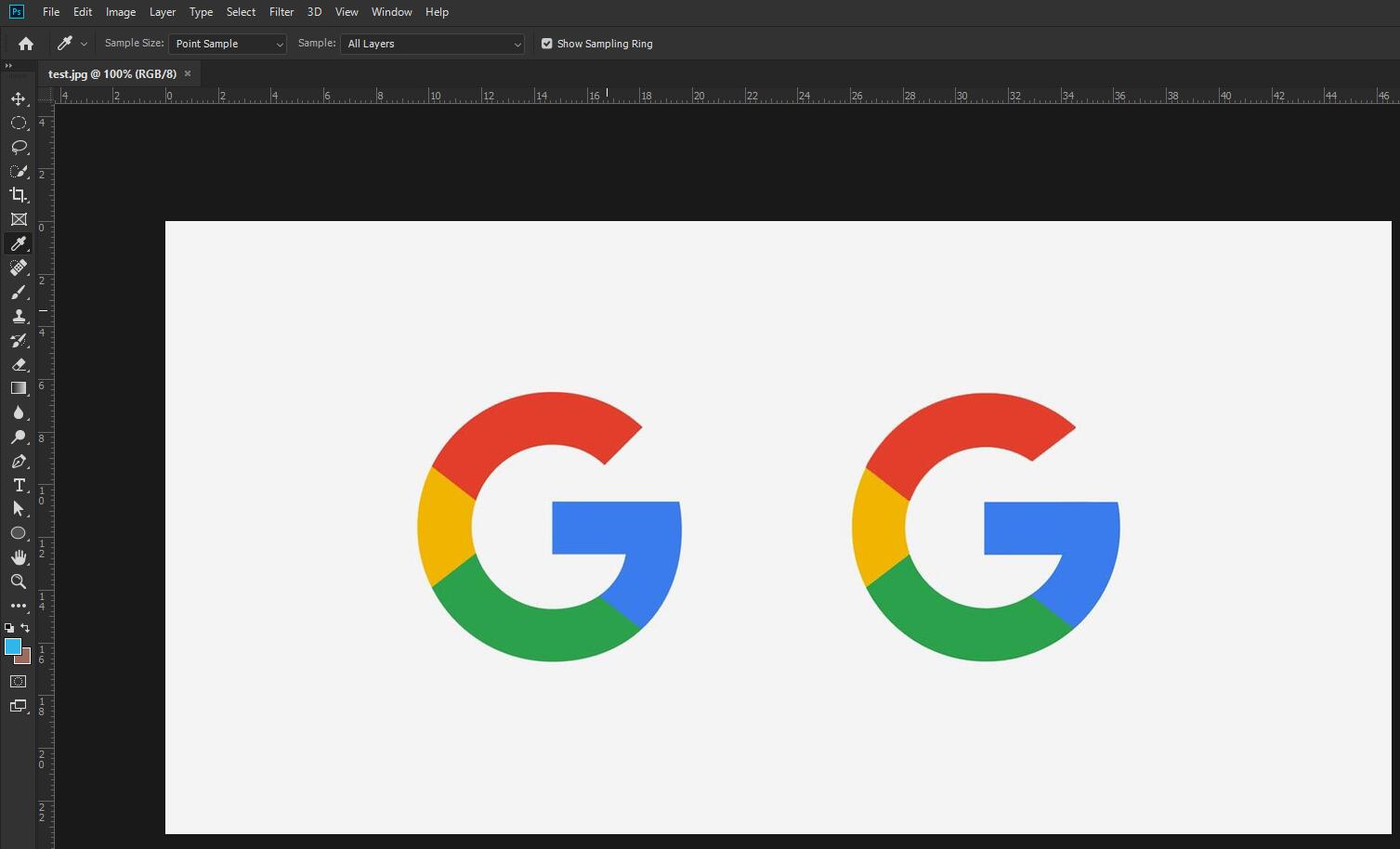Image resolution: width=1400 pixels, height=849 pixels.
Task: Open the Filter menu
Action: (x=281, y=12)
